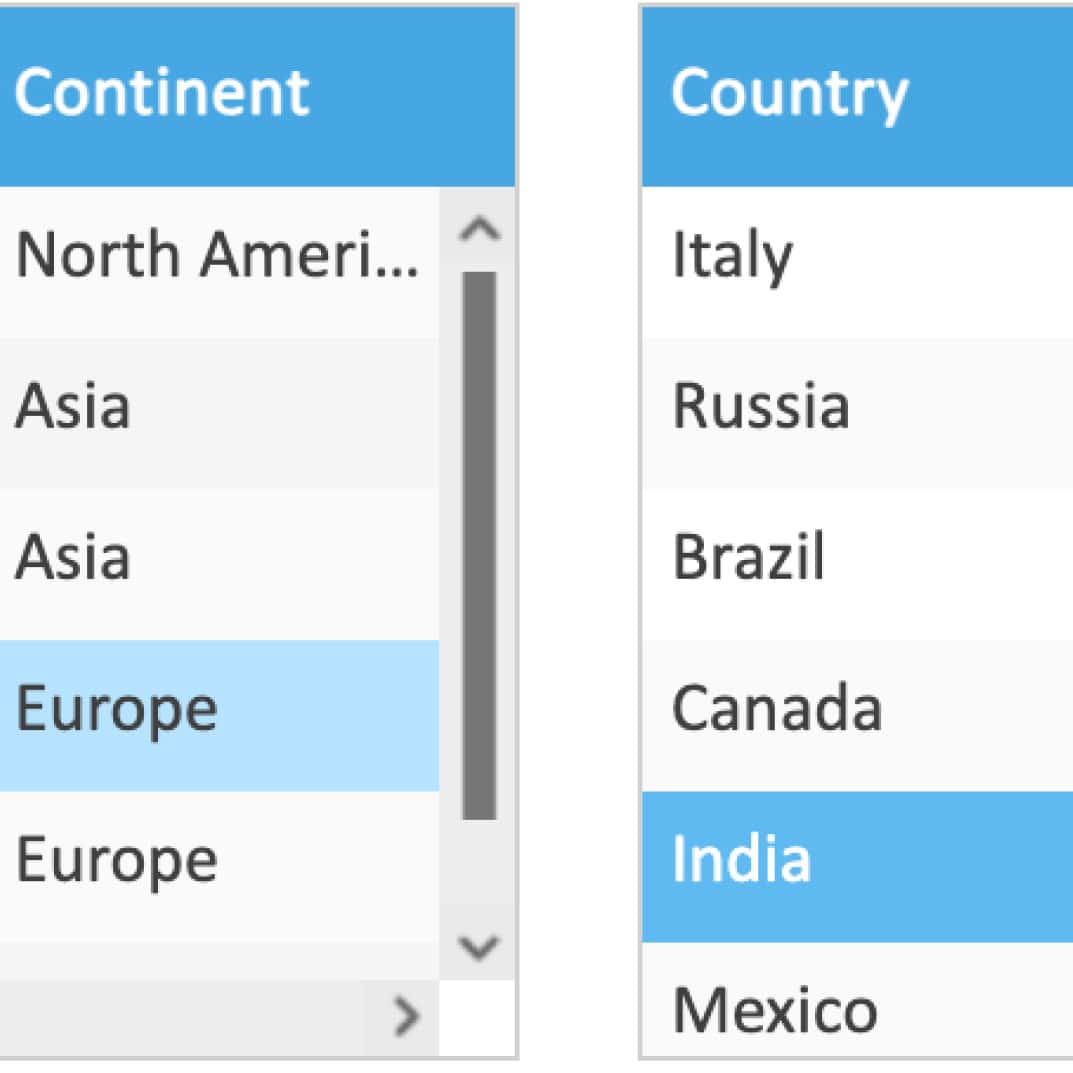Select the North Ameri... continent row
This screenshot has height=1073, width=1073.
(219, 262)
